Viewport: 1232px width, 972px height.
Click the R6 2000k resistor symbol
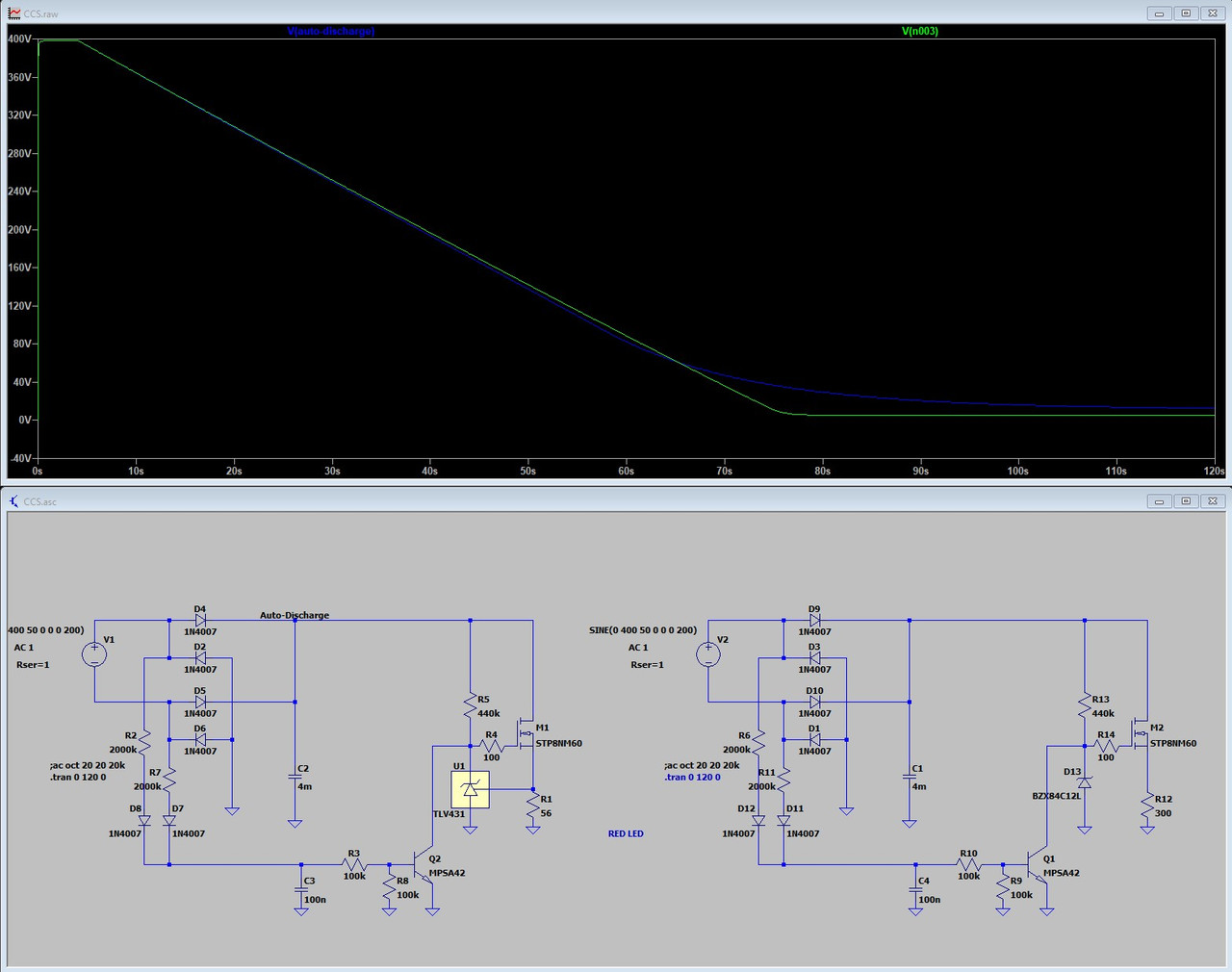(x=758, y=742)
